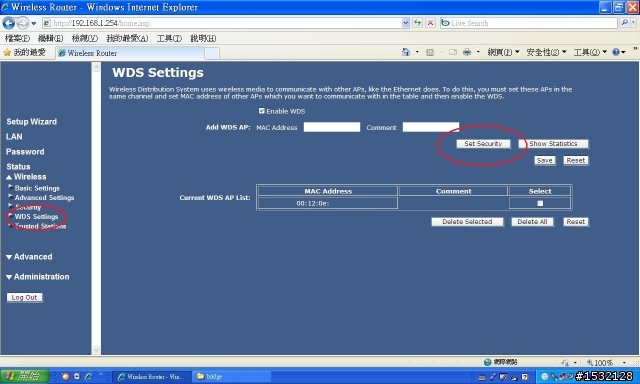Screen dimensions: 640x384
Task: Click Reset button beside Delete All
Action: [576, 222]
